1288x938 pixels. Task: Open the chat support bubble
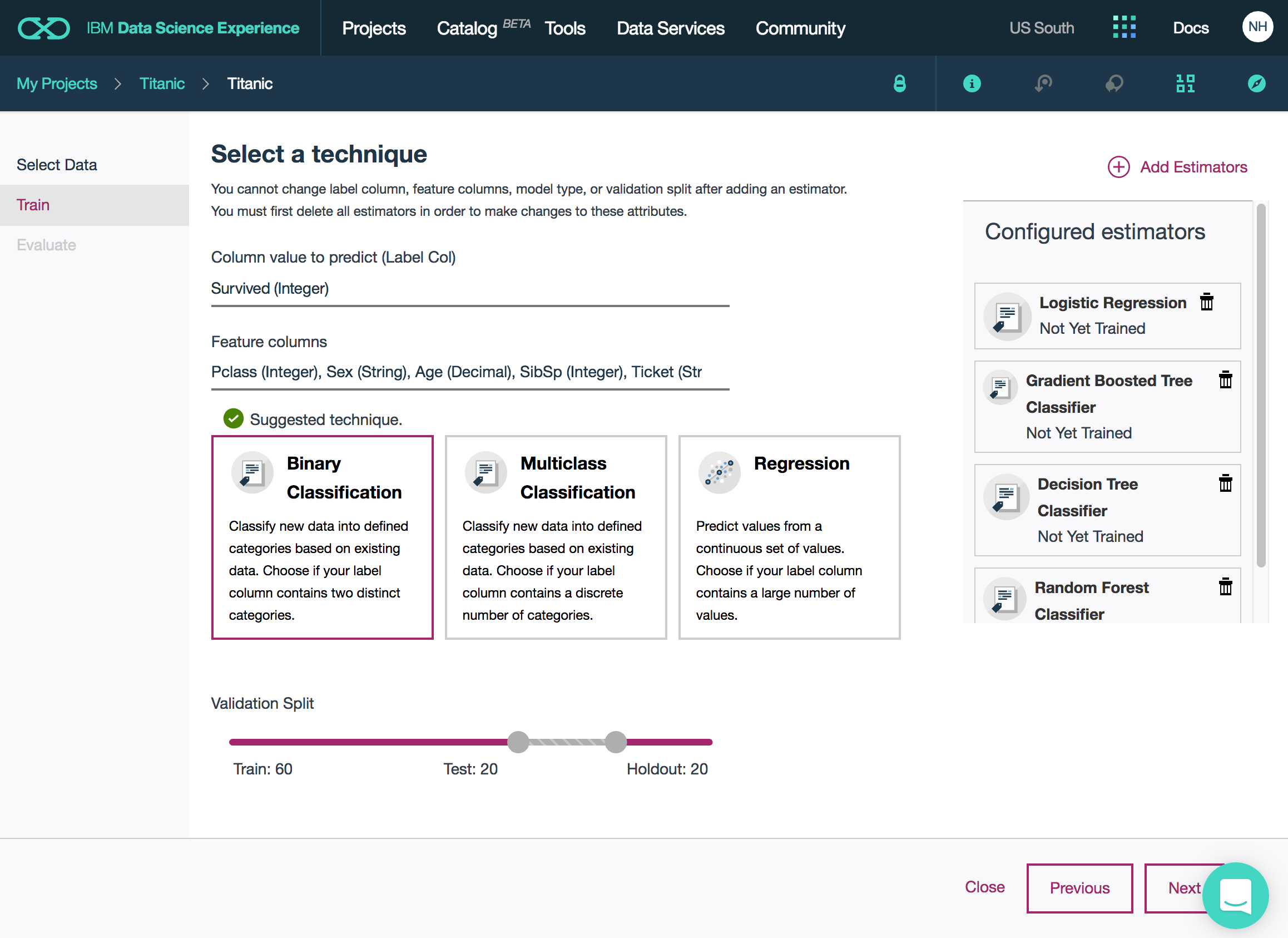(1236, 895)
